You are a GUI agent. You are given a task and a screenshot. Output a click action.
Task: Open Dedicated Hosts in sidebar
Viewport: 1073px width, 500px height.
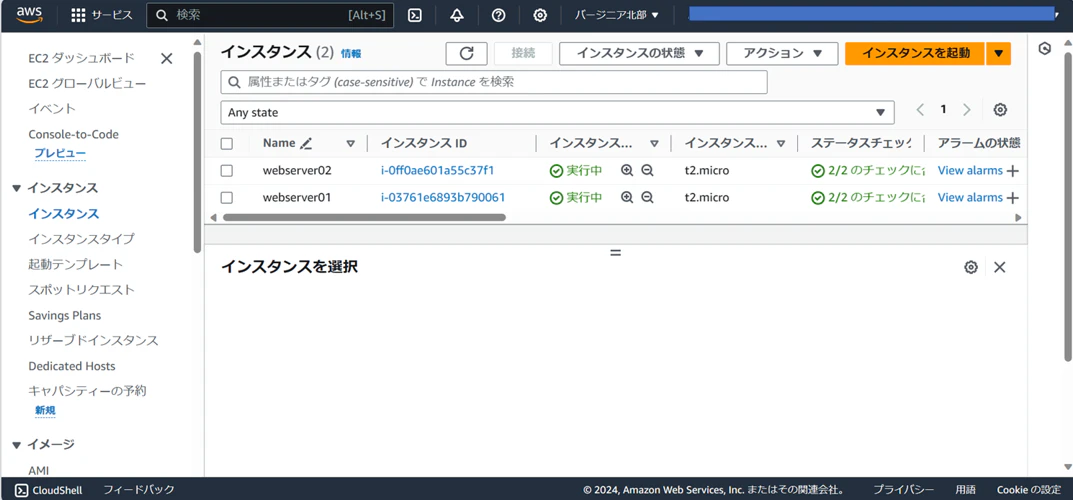(72, 366)
